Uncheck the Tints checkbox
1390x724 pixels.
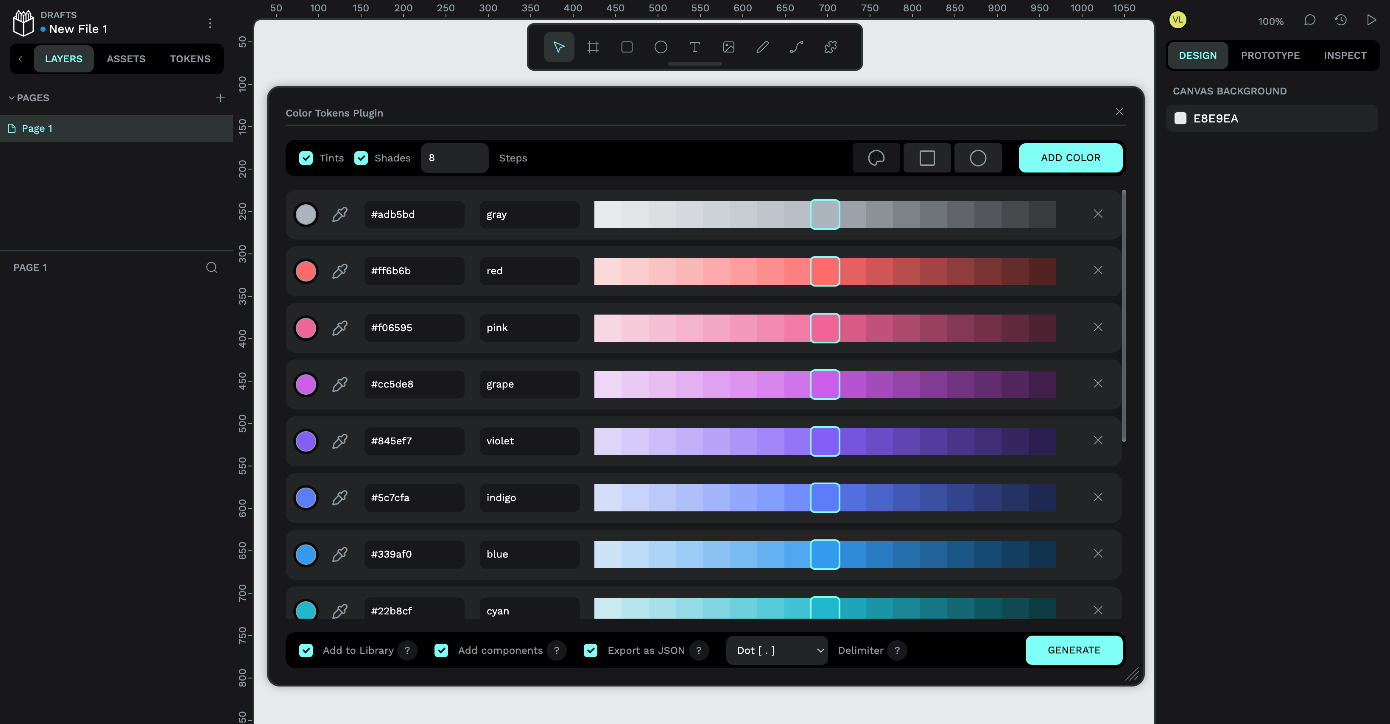[307, 158]
